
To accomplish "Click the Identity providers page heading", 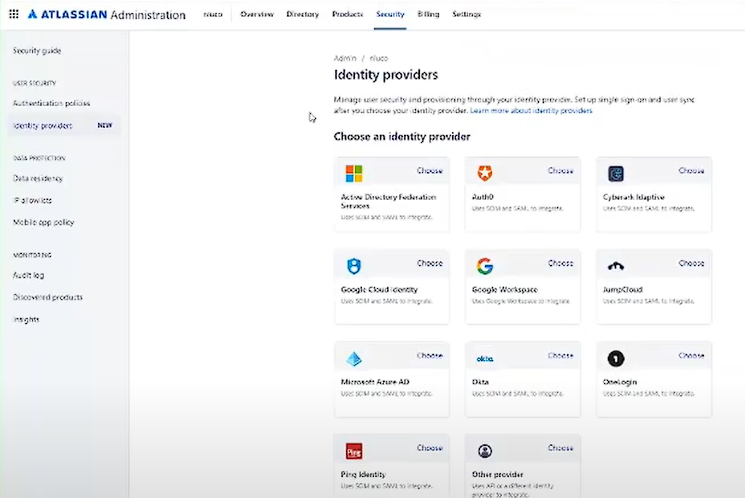I will 386,75.
